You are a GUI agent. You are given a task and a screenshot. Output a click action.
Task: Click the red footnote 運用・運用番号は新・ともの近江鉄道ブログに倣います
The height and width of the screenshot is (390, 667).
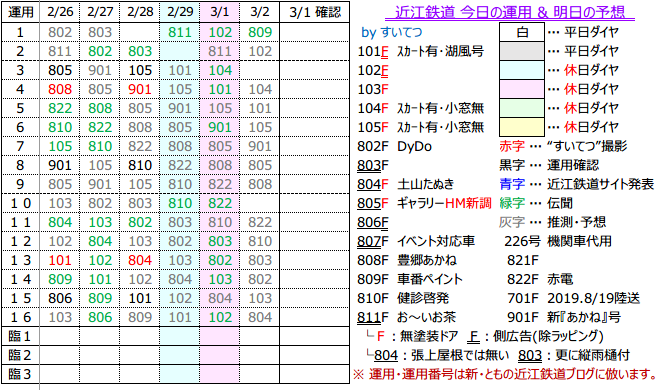(505, 374)
